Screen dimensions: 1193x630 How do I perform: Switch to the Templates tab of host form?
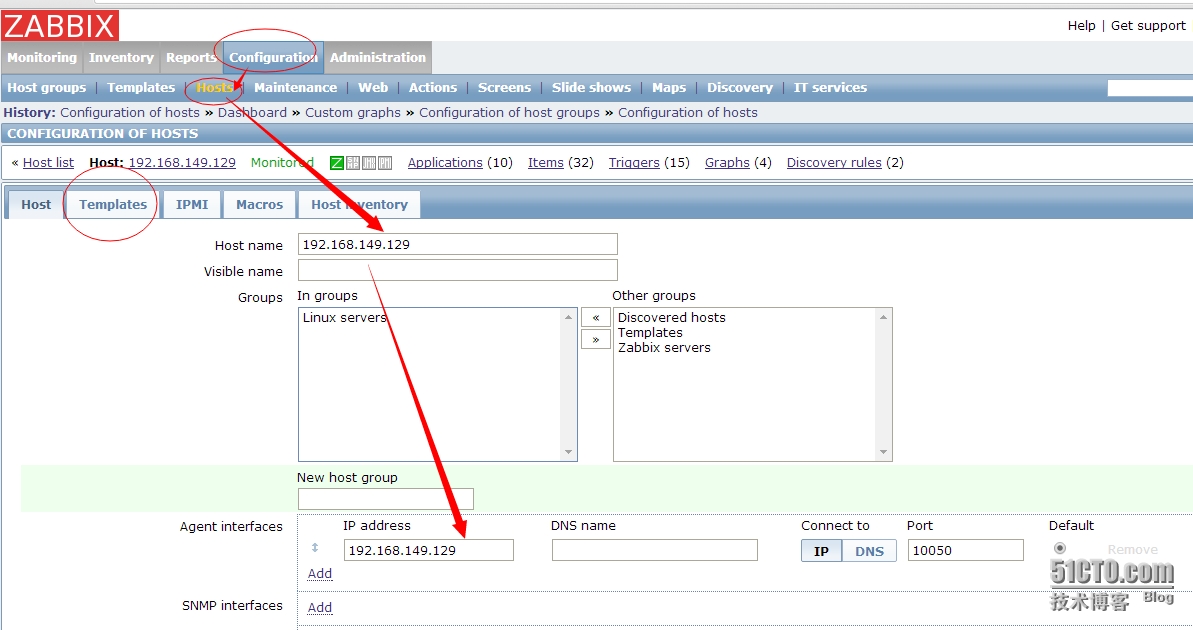pos(113,205)
